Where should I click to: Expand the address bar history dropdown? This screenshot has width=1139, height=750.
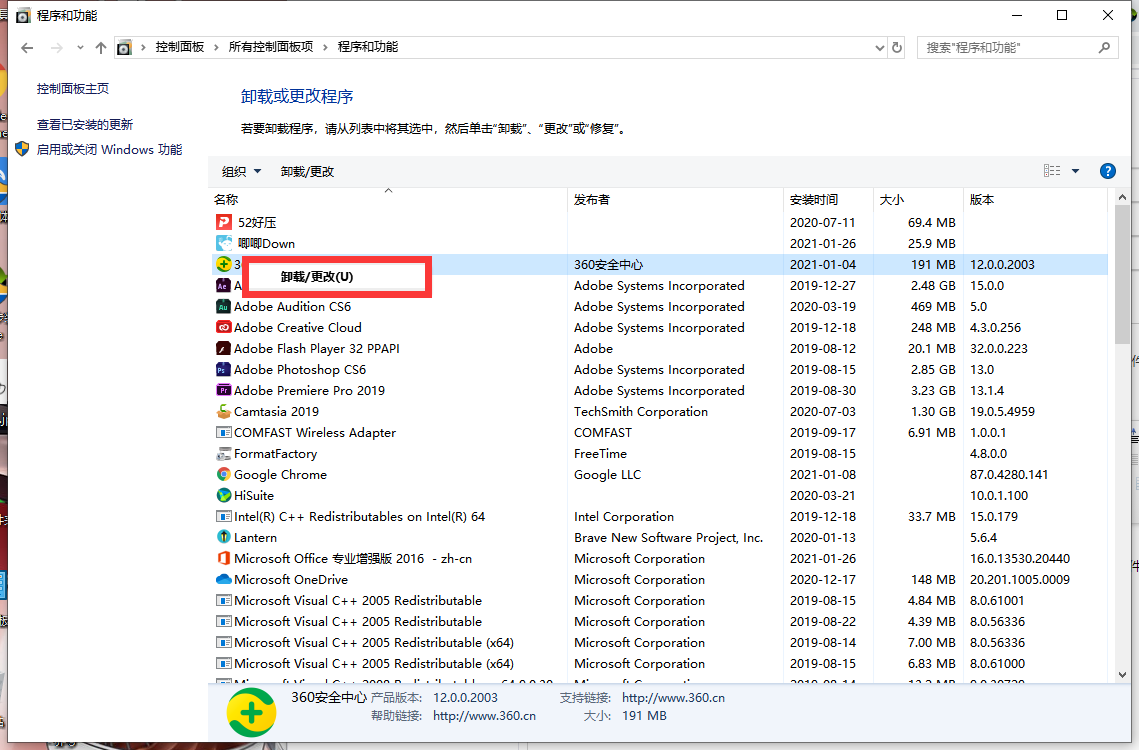(880, 47)
